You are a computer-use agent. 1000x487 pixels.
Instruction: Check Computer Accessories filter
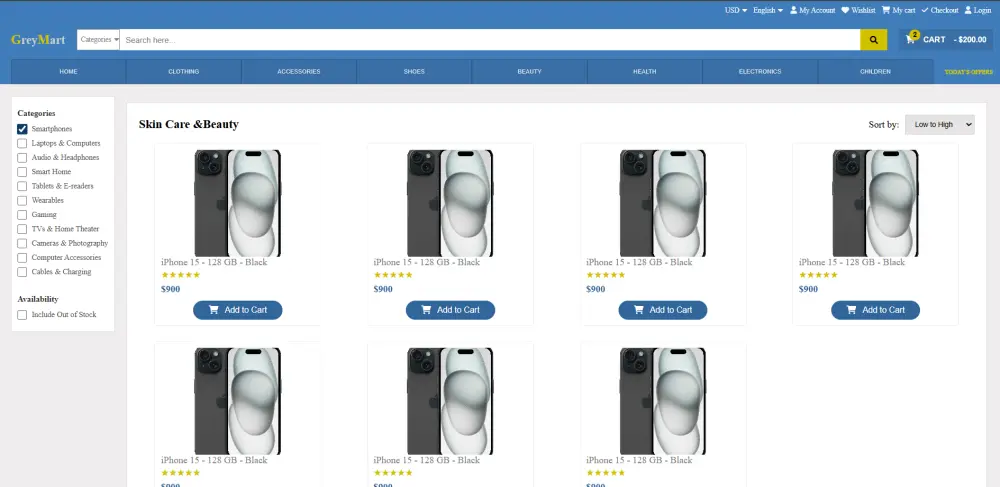tap(22, 258)
